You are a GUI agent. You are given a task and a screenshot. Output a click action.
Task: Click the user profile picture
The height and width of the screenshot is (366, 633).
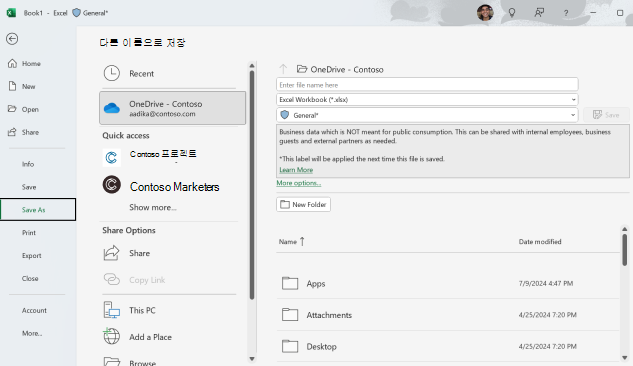(485, 13)
